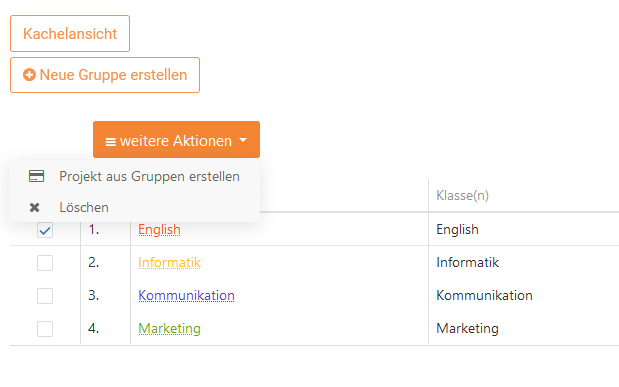Check the Informatik group checkbox
This screenshot has width=619, height=387.
(x=45, y=263)
